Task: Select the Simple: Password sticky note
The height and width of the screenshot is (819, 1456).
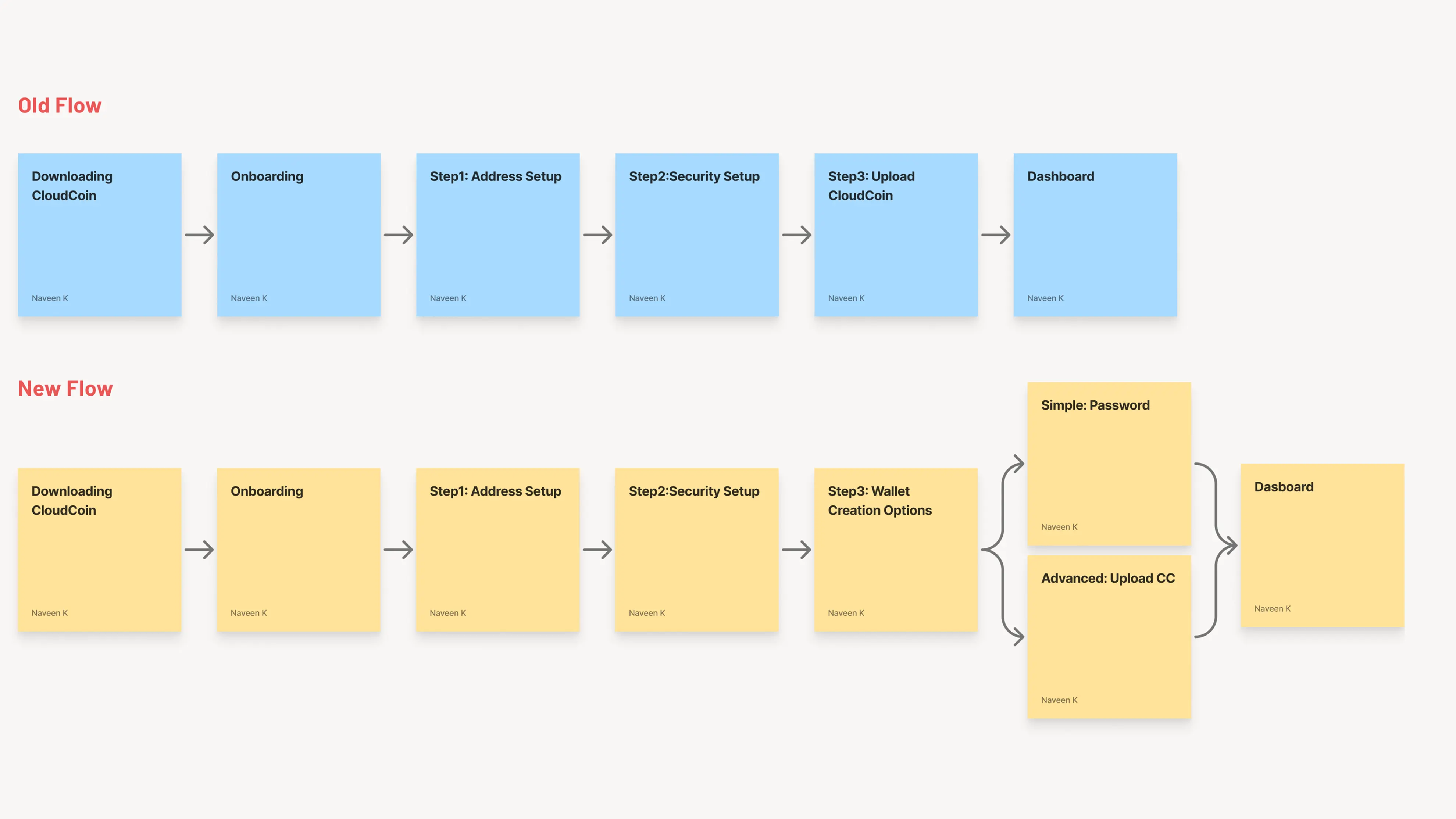Action: coord(1109,464)
